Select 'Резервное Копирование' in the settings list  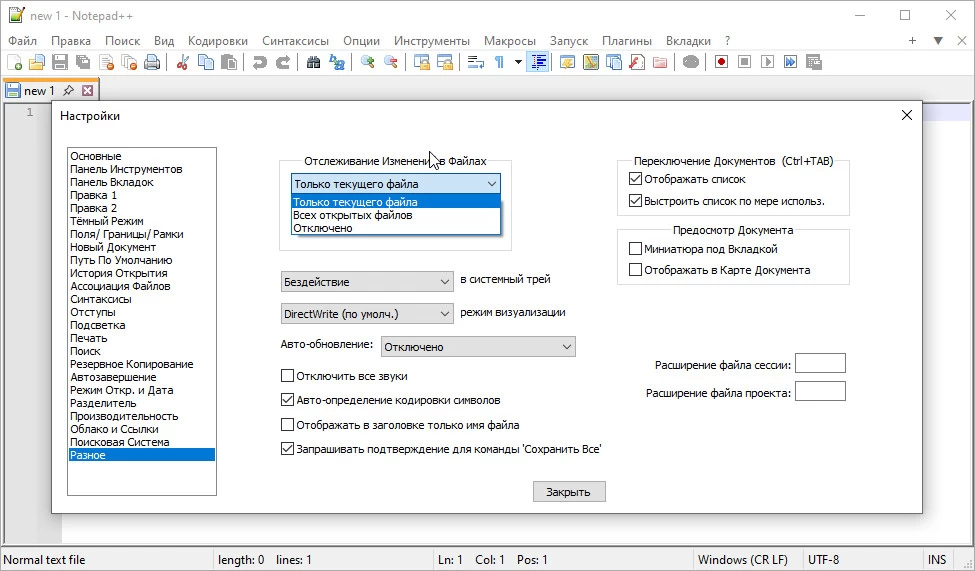tap(131, 364)
